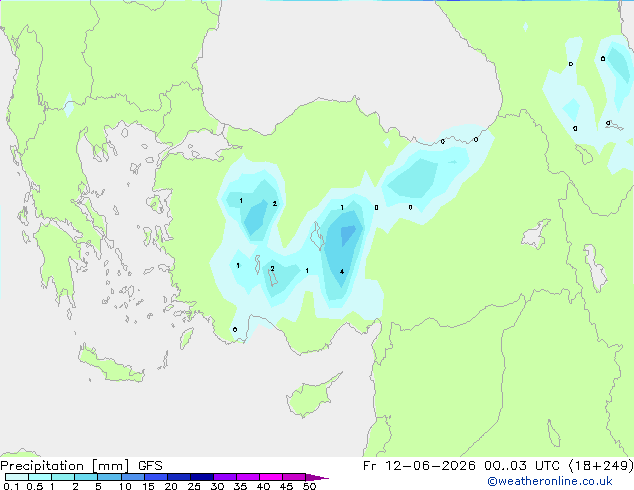Pick the 20–25 mm dark blue swatch
The image size is (634, 490).
179,477
